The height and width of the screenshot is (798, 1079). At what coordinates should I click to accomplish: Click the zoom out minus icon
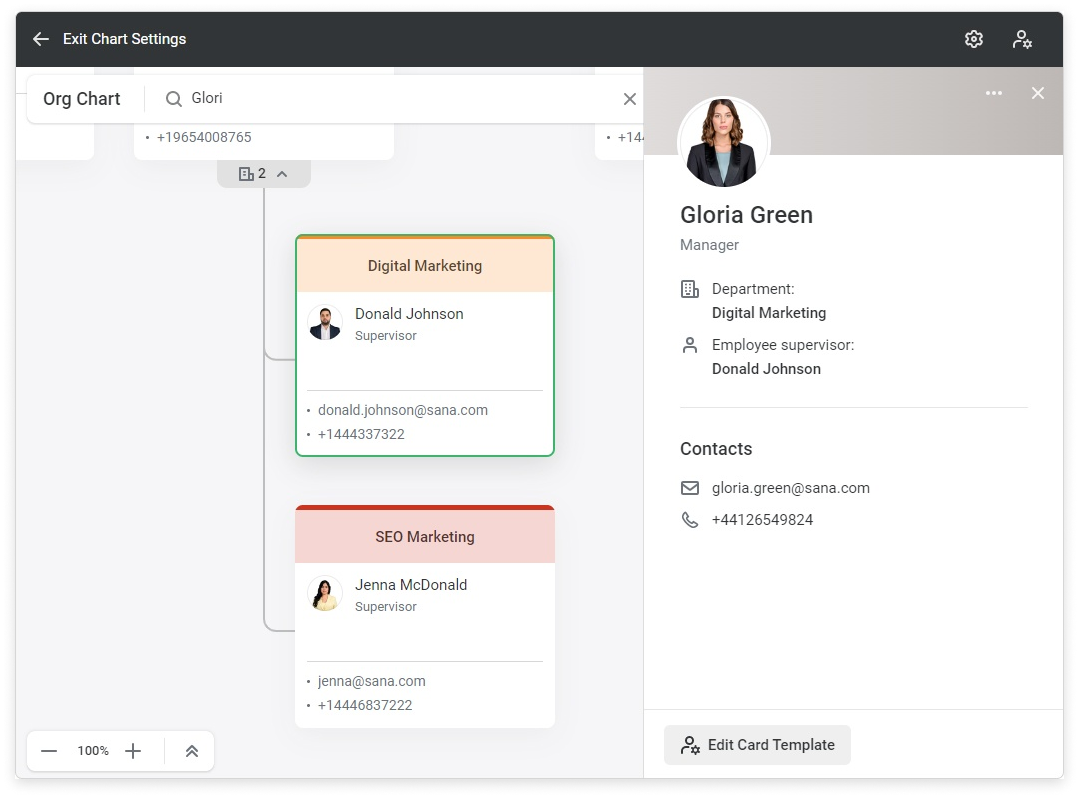pos(49,751)
